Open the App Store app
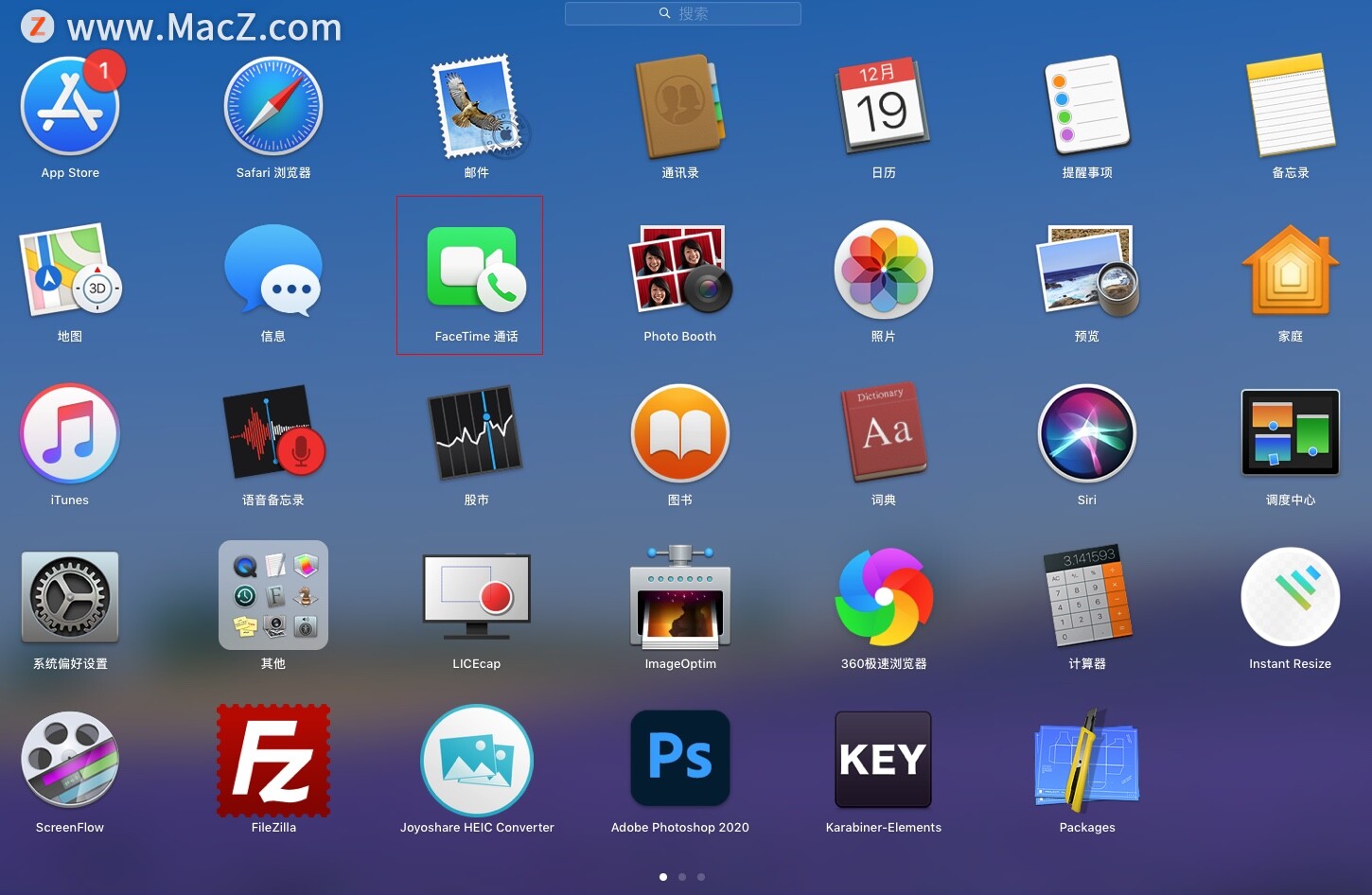Viewport: 1372px width, 895px height. click(70, 106)
